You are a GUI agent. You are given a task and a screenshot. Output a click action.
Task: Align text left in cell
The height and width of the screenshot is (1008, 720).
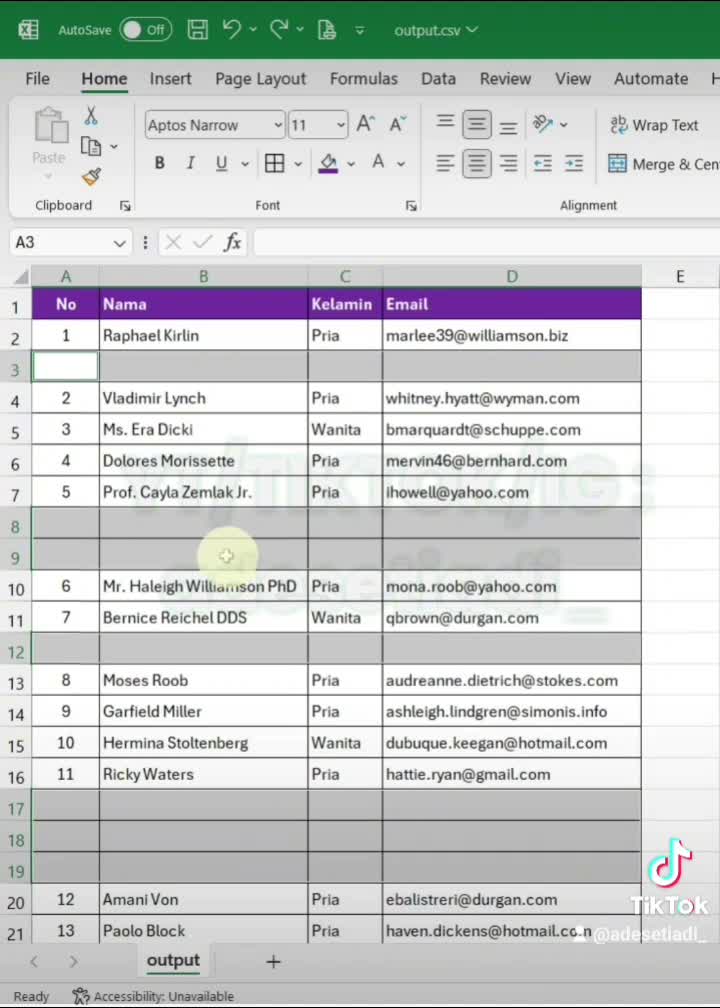[x=445, y=163]
